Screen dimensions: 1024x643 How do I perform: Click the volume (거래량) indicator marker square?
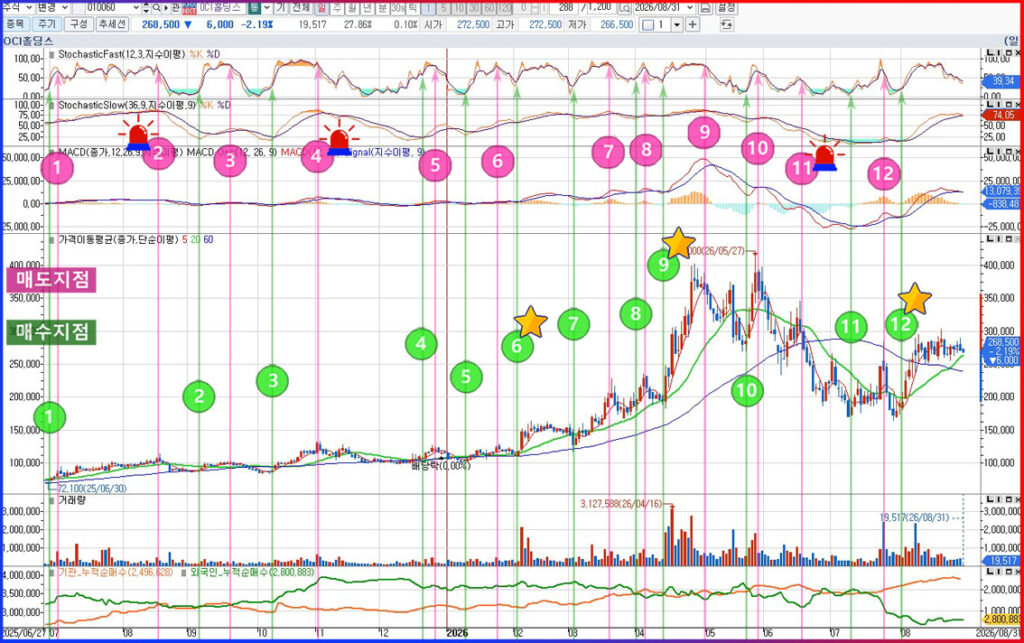(52, 501)
